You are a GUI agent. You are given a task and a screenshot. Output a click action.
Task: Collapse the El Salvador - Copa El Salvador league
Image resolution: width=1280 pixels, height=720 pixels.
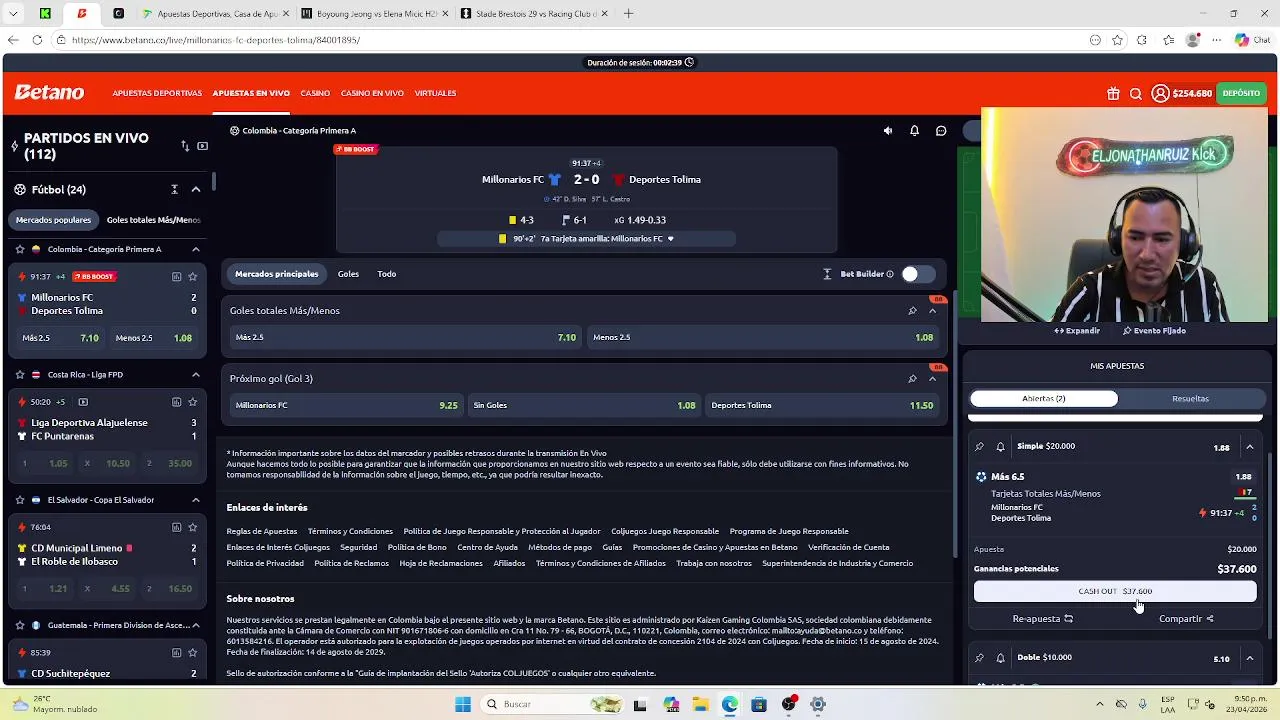click(x=196, y=500)
